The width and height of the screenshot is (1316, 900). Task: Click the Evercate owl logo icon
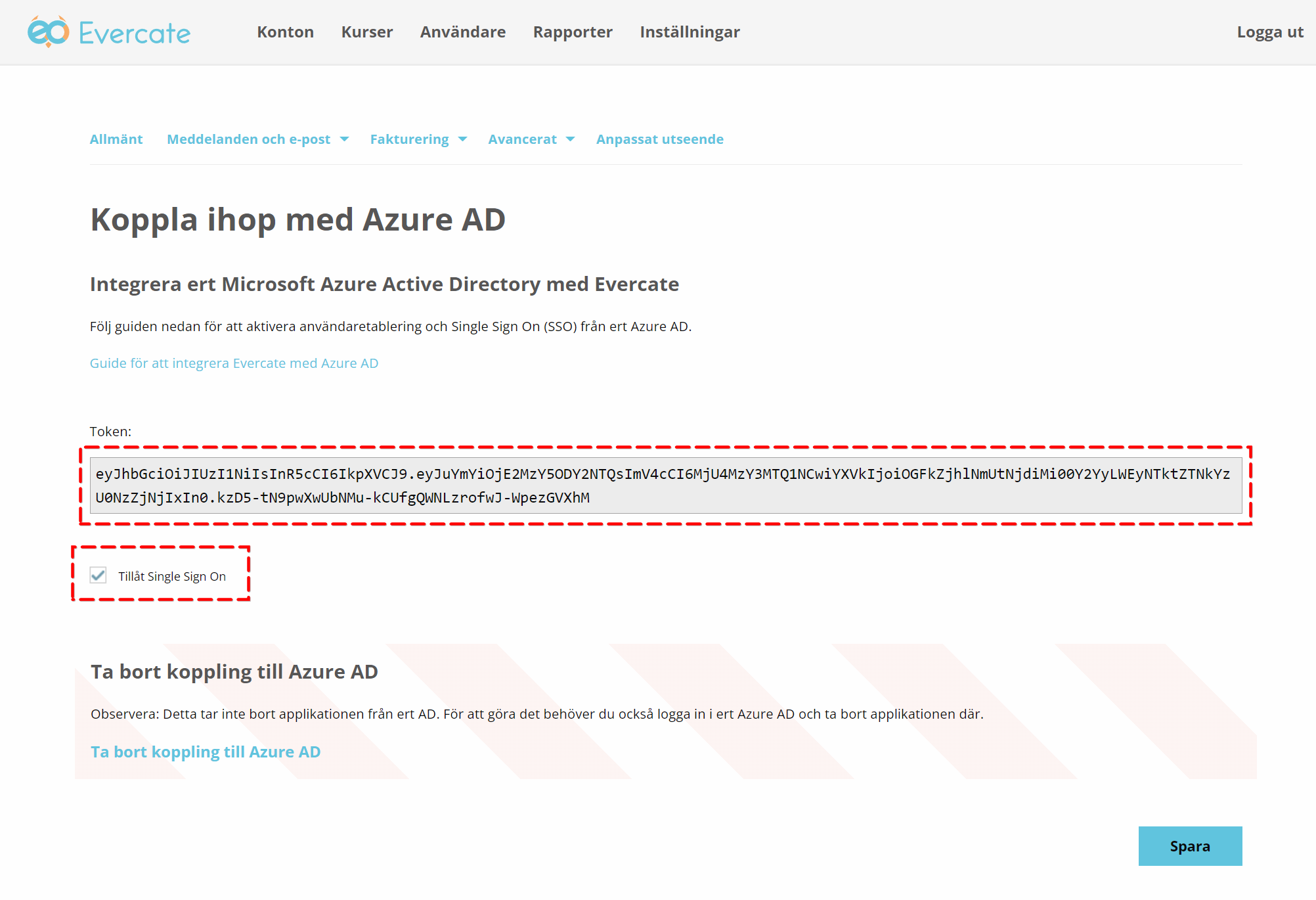pyautogui.click(x=47, y=32)
